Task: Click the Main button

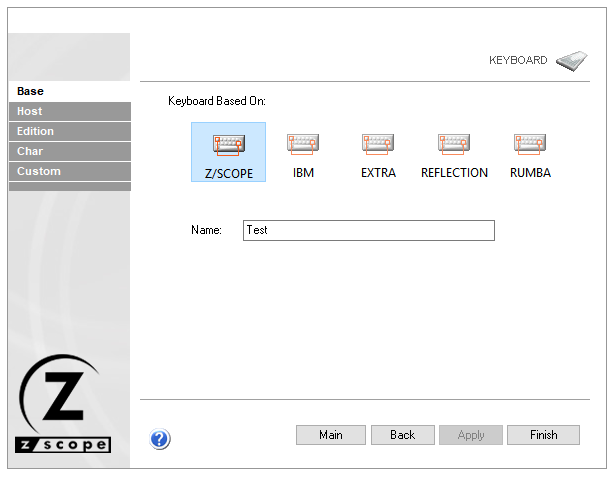Action: [331, 435]
